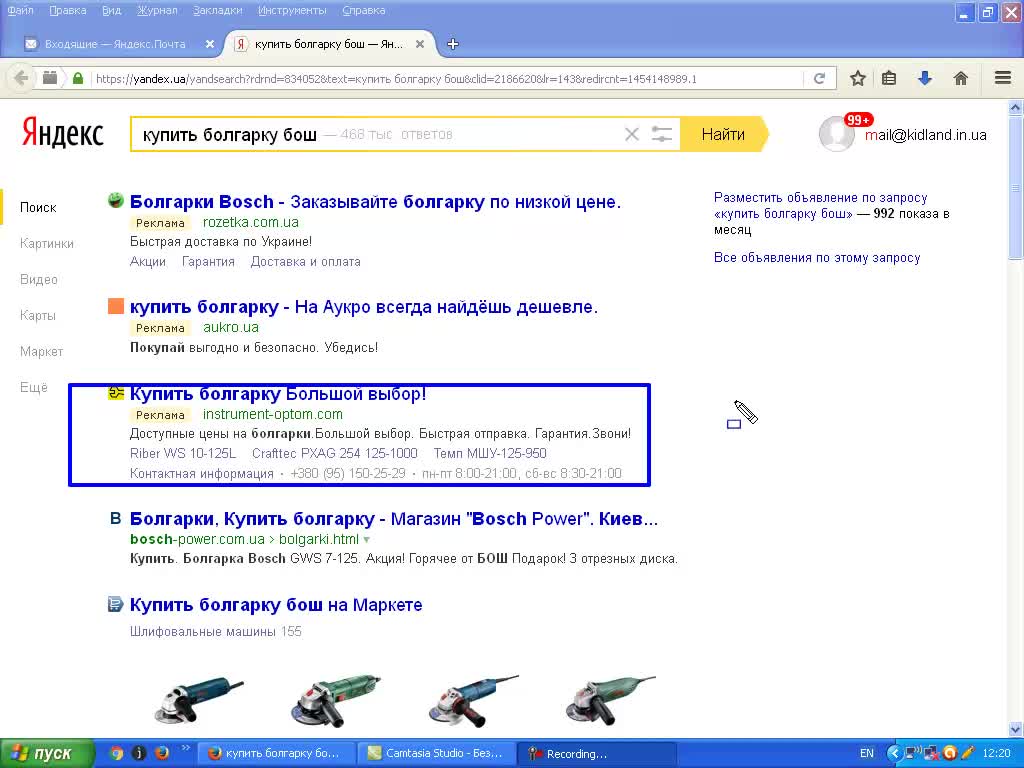The height and width of the screenshot is (768, 1024).
Task: Expand the Ещё section in the sidebar
Action: (x=34, y=387)
